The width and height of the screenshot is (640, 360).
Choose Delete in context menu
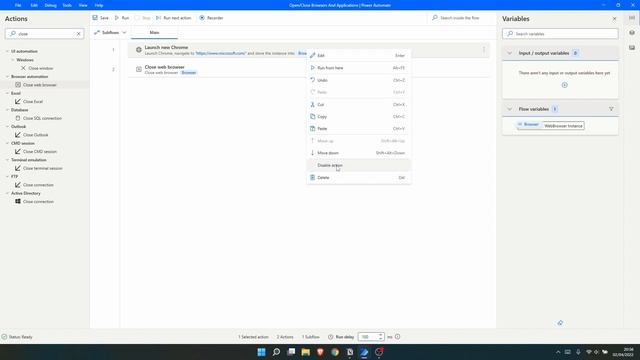(x=359, y=178)
